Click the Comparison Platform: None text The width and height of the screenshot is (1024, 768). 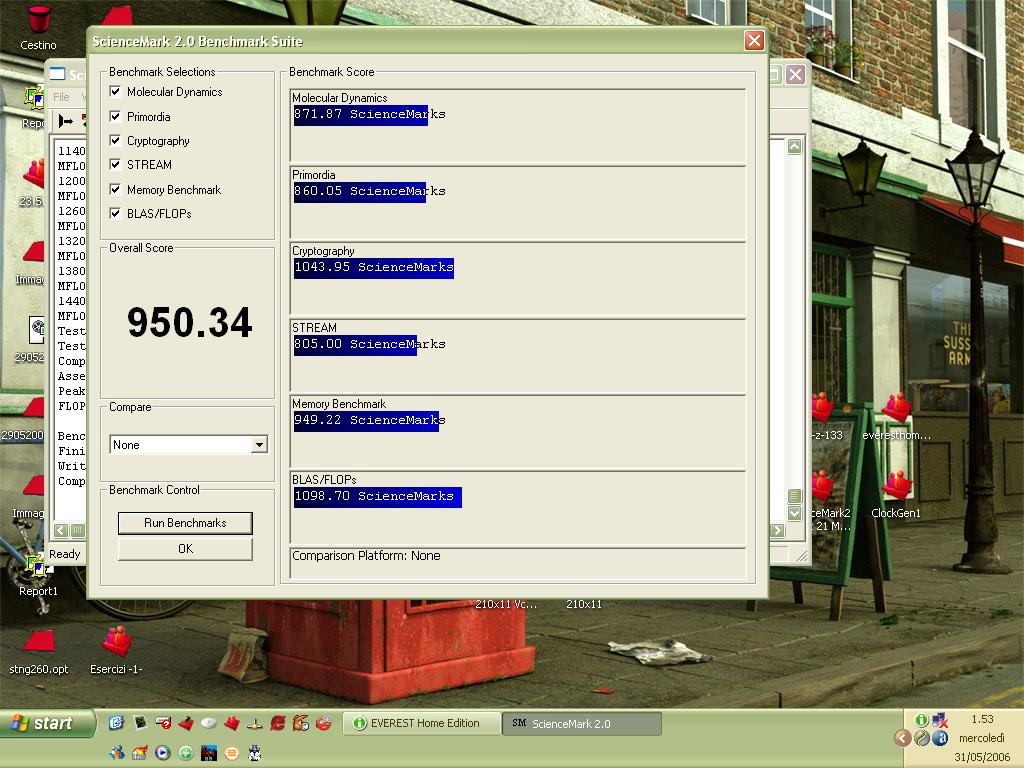tap(366, 556)
